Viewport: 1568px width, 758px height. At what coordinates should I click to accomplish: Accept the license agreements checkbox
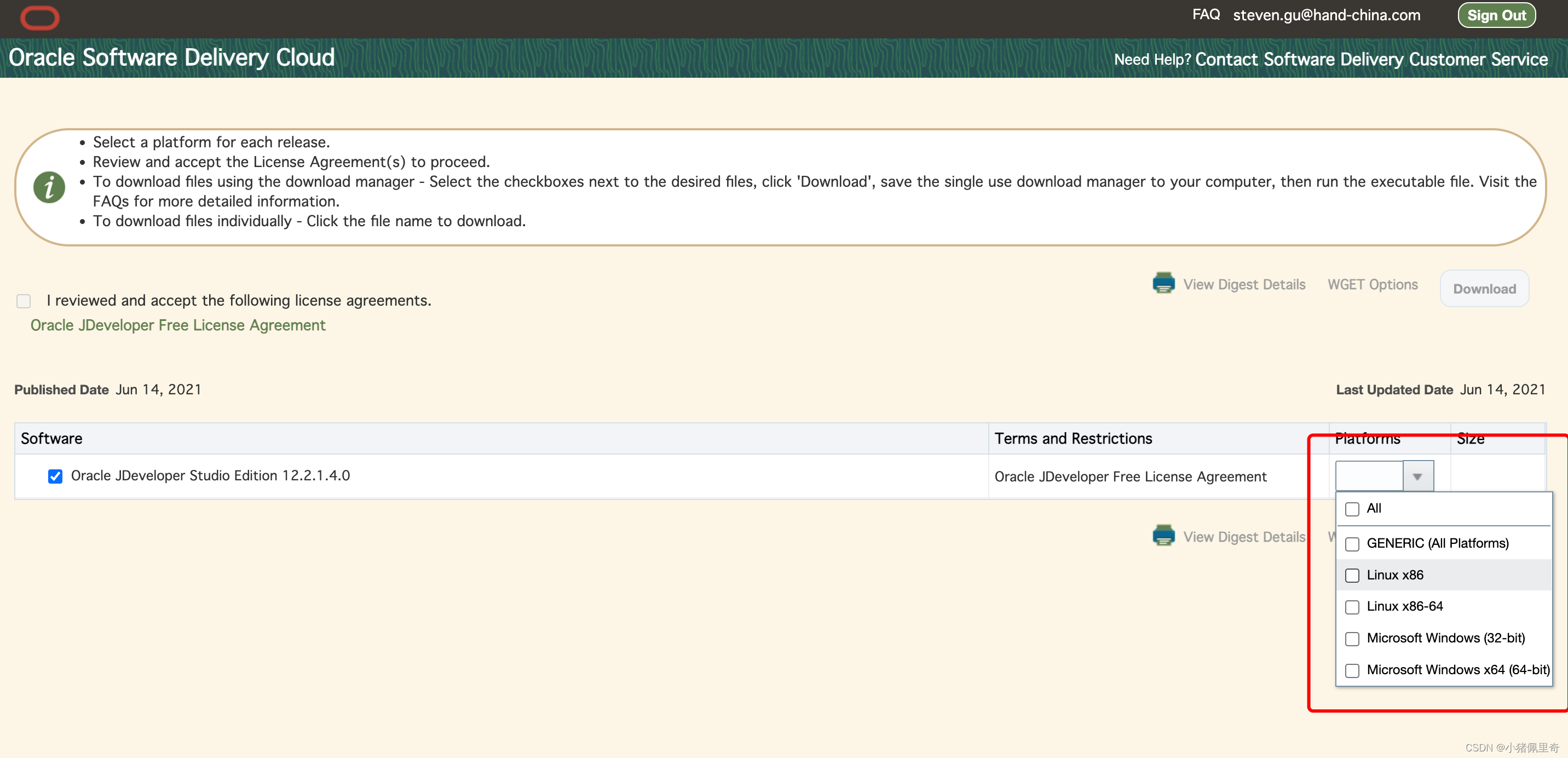pos(24,301)
